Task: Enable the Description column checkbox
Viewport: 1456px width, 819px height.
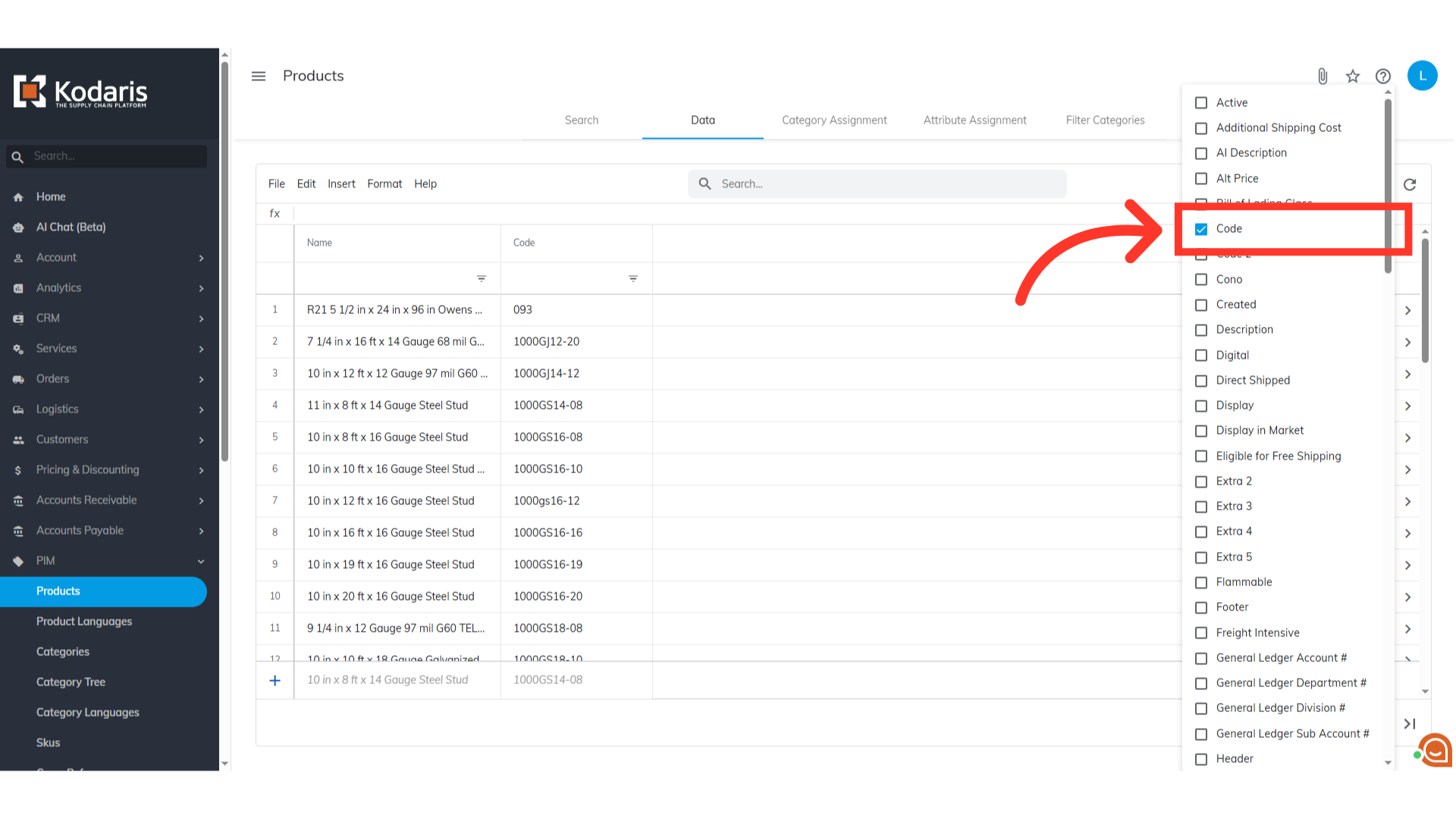Action: 1201,330
